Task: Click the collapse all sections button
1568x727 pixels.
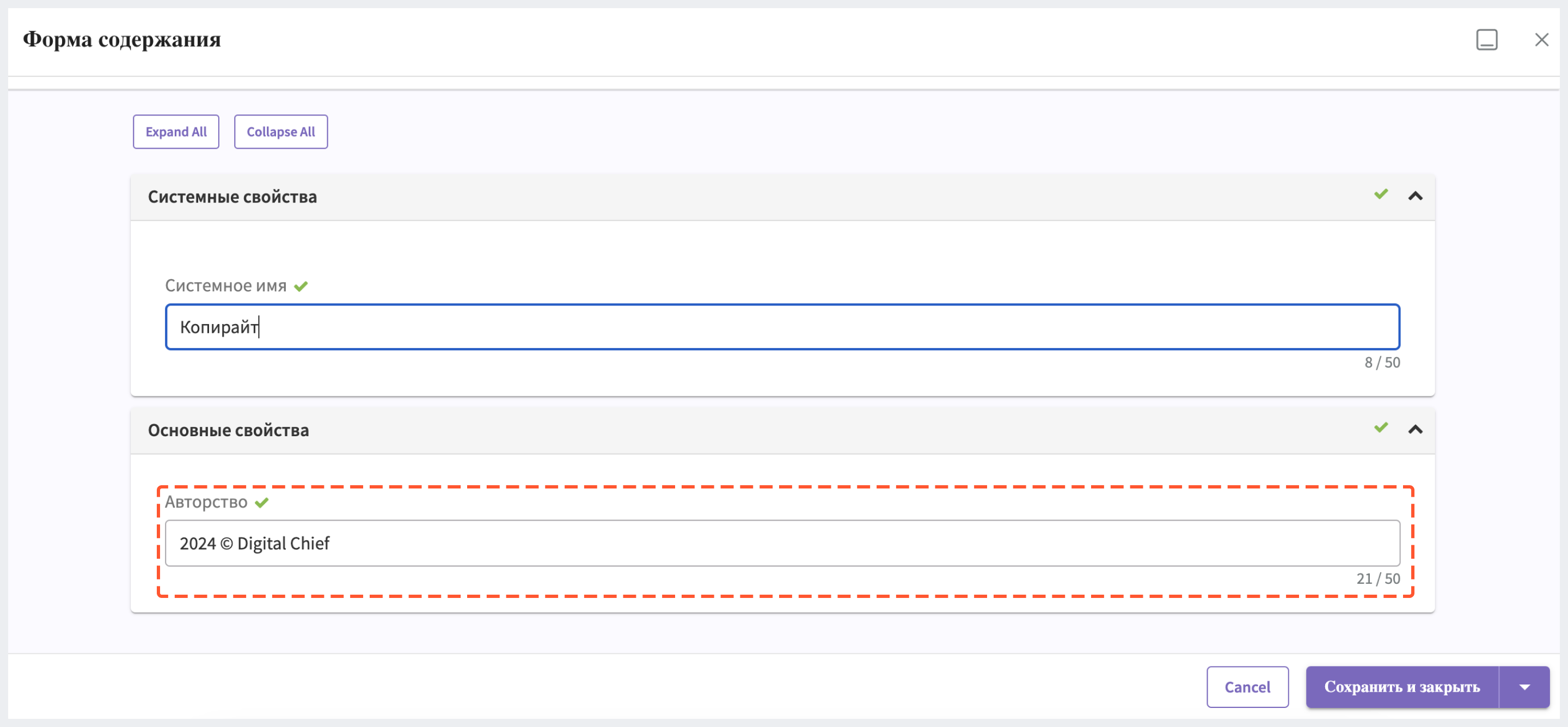Action: click(281, 131)
